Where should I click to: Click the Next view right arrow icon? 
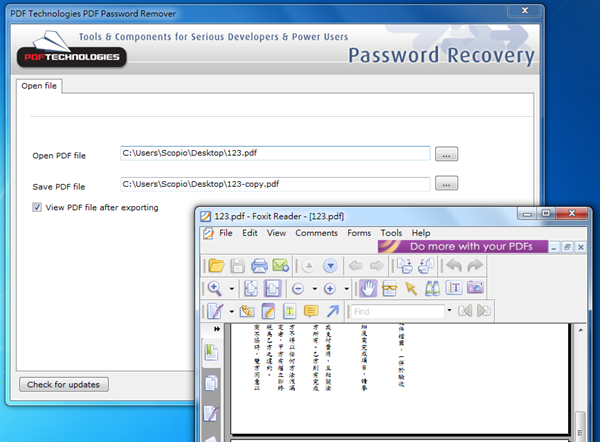[377, 266]
